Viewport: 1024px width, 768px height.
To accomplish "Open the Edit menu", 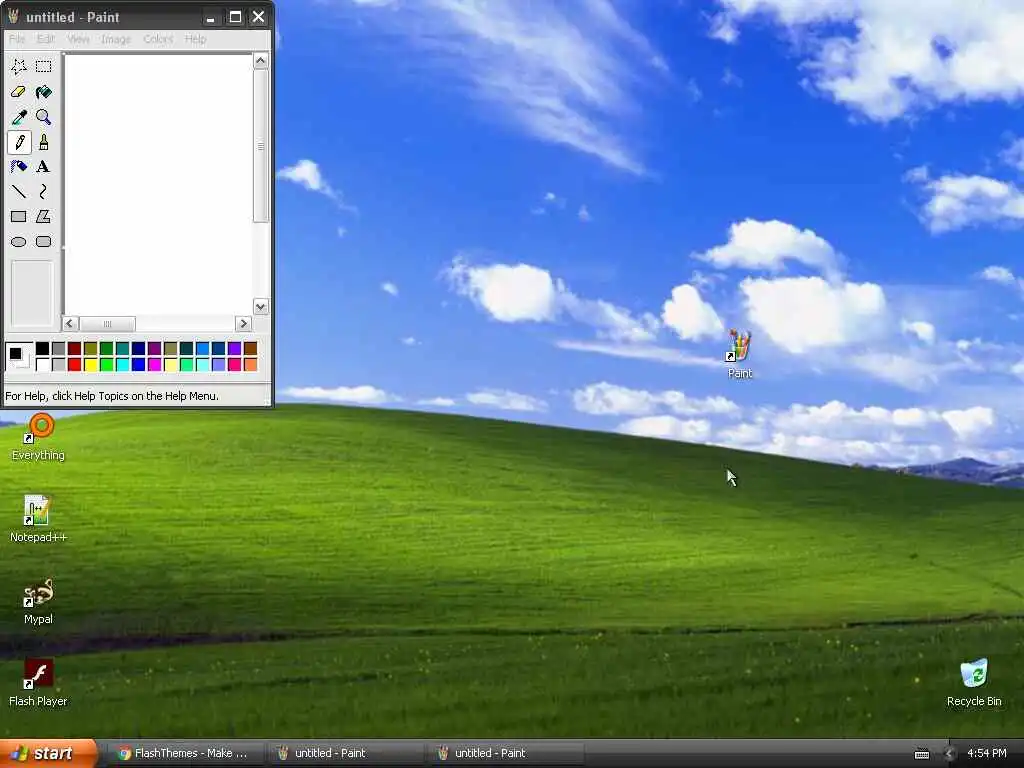I will [46, 39].
